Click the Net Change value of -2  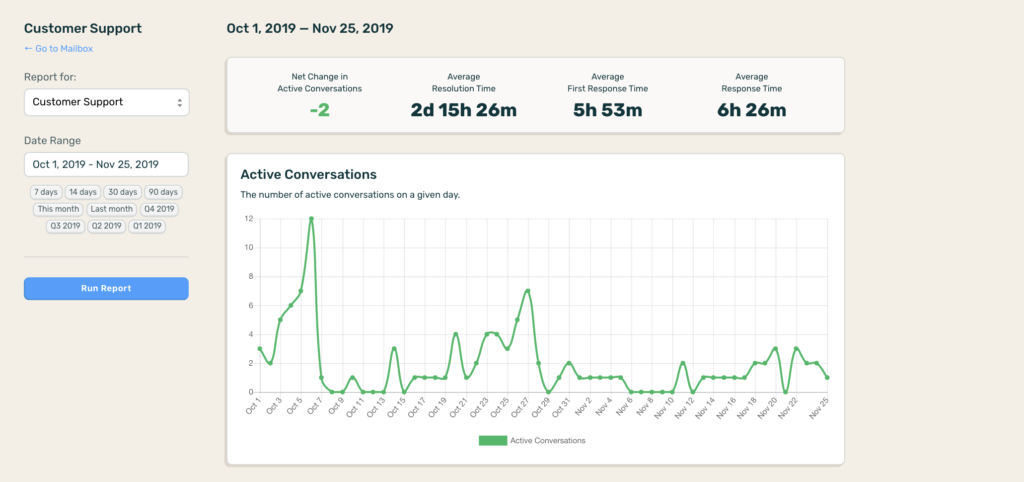319,110
